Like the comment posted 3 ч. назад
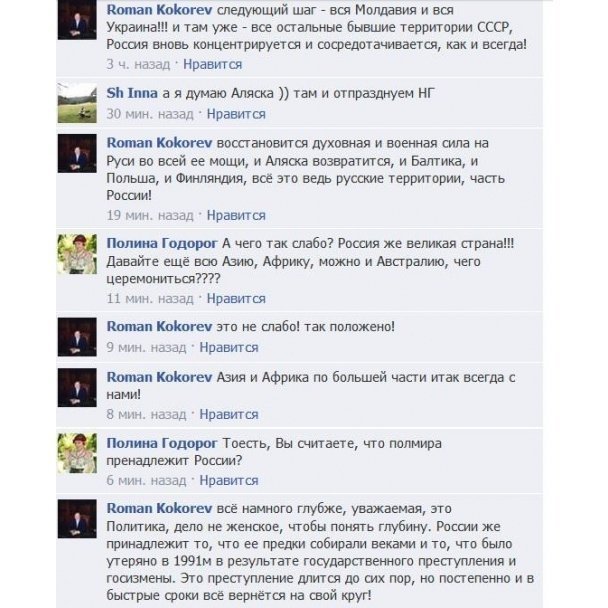The height and width of the screenshot is (608, 608). point(212,64)
